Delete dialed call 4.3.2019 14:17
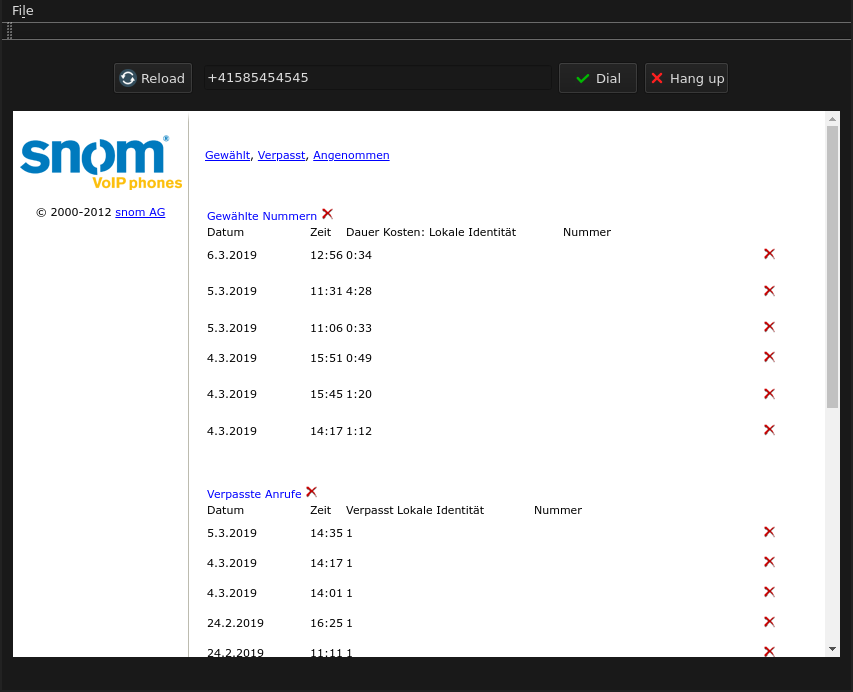The height and width of the screenshot is (692, 853). click(769, 430)
